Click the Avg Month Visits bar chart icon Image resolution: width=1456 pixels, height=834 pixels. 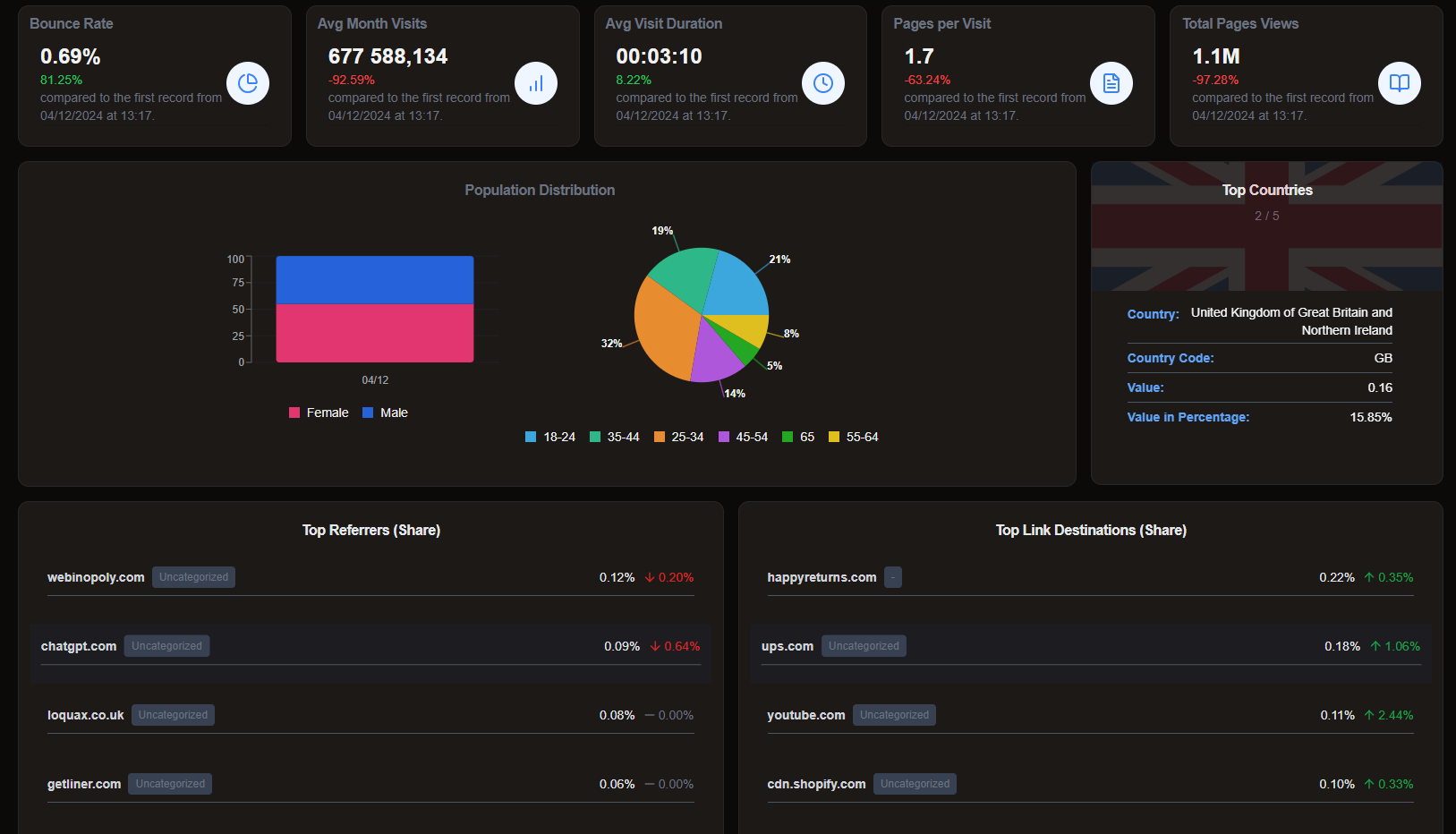[536, 83]
